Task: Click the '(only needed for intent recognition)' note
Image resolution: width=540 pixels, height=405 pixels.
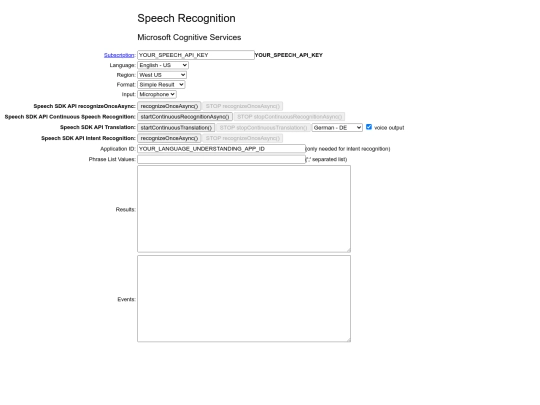Action: click(x=347, y=149)
